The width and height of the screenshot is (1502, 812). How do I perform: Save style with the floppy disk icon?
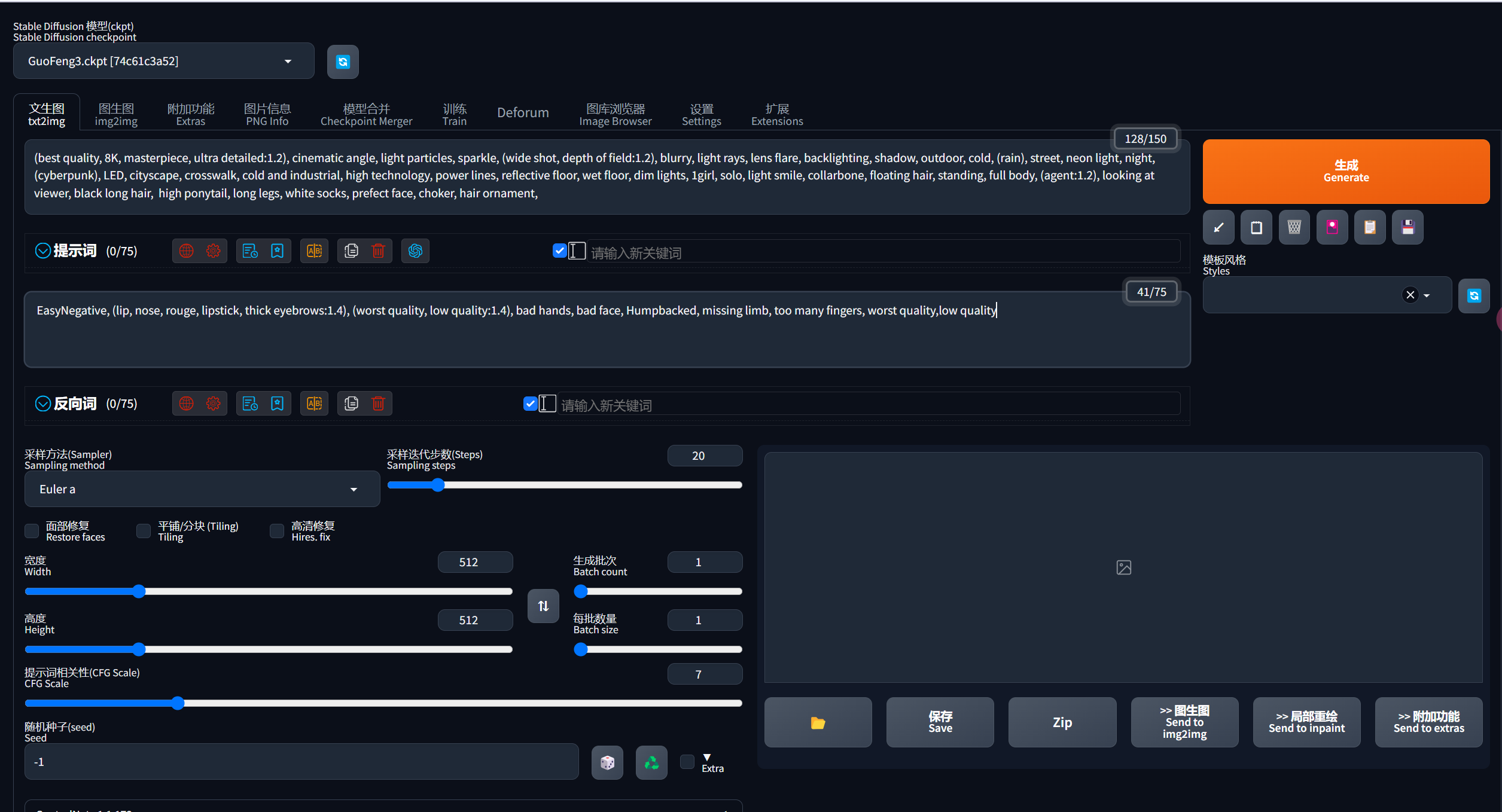[x=1408, y=227]
